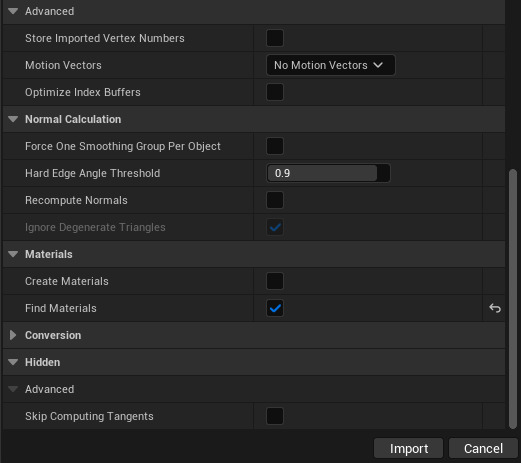This screenshot has height=463, width=521.
Task: Enable the Create Materials checkbox
Action: tap(275, 281)
